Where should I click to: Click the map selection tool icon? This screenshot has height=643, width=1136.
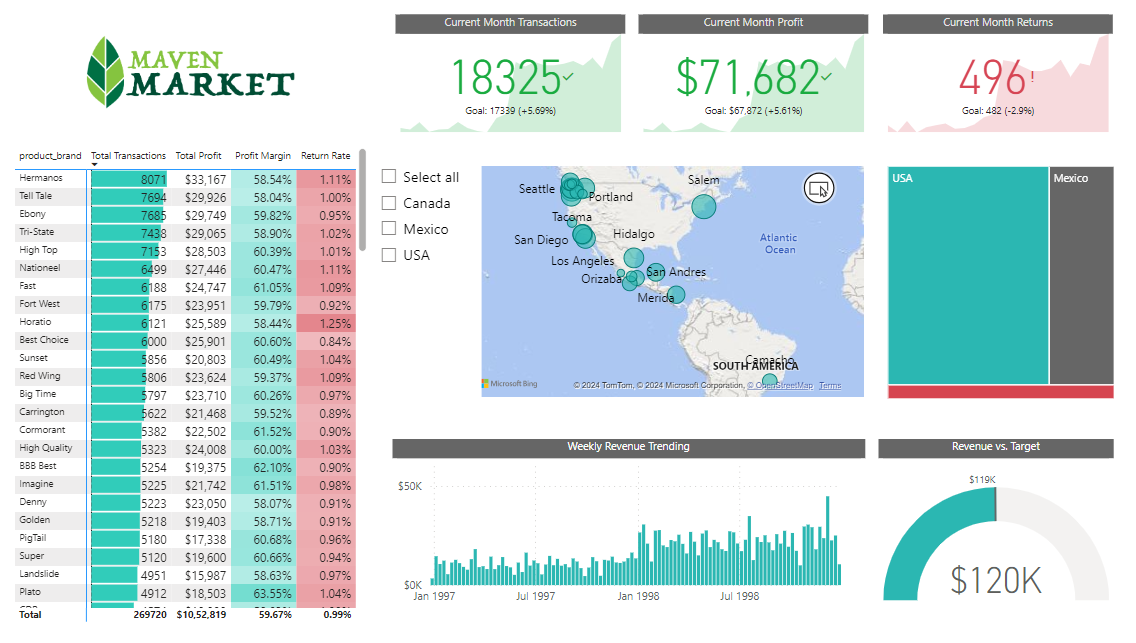pyautogui.click(x=818, y=187)
